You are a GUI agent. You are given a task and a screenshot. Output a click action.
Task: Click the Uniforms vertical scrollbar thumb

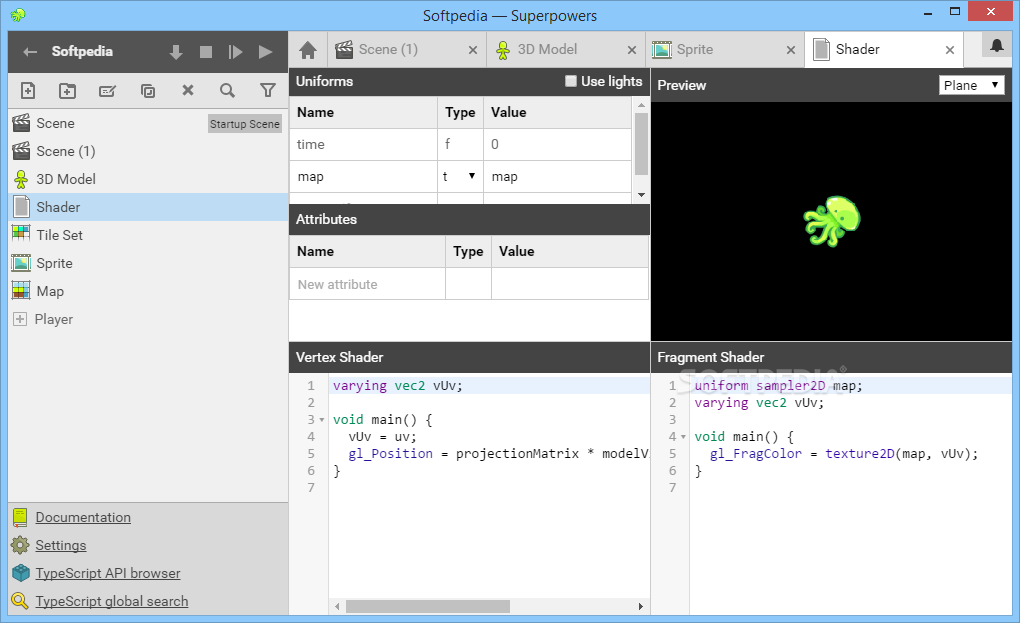(x=641, y=144)
